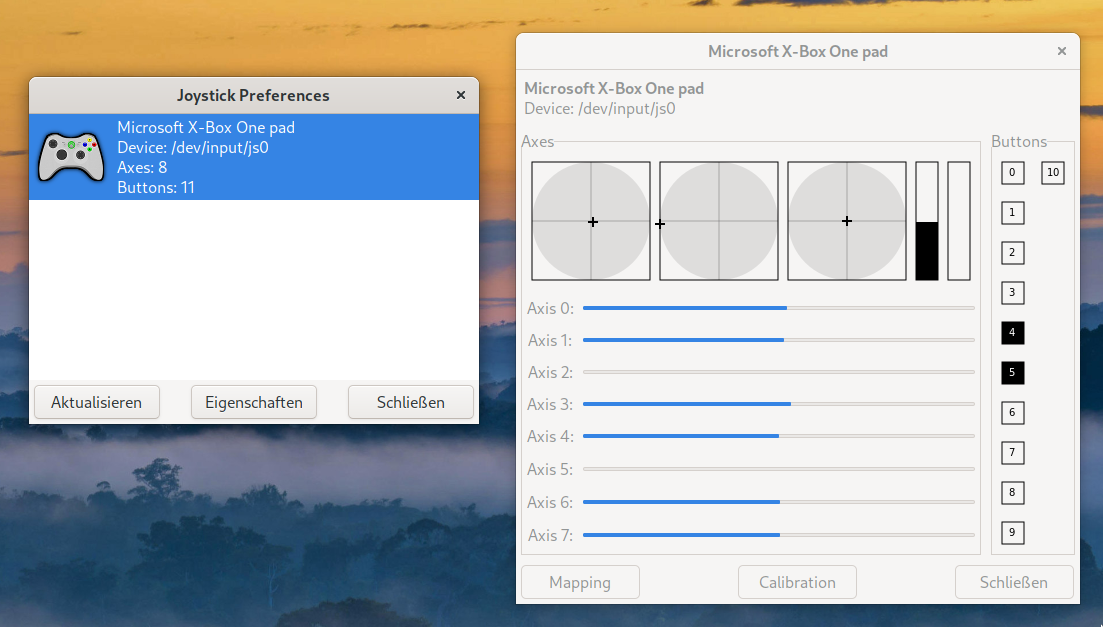Click button indicator 10
Viewport: 1103px width, 627px height.
(1052, 173)
